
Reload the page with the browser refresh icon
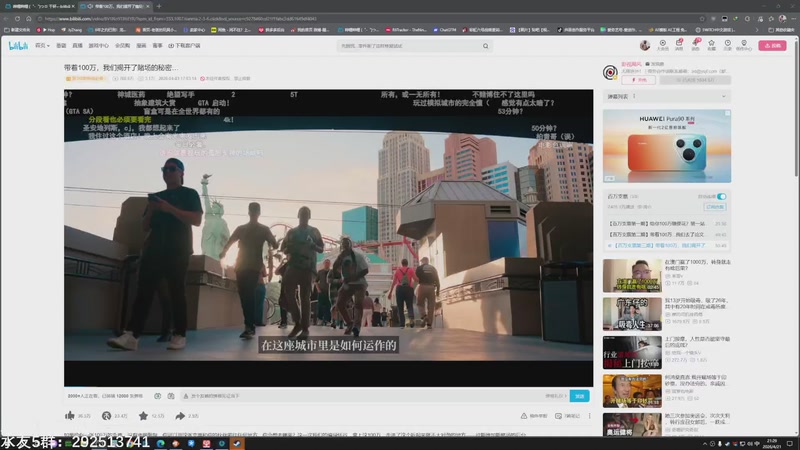(17, 19)
